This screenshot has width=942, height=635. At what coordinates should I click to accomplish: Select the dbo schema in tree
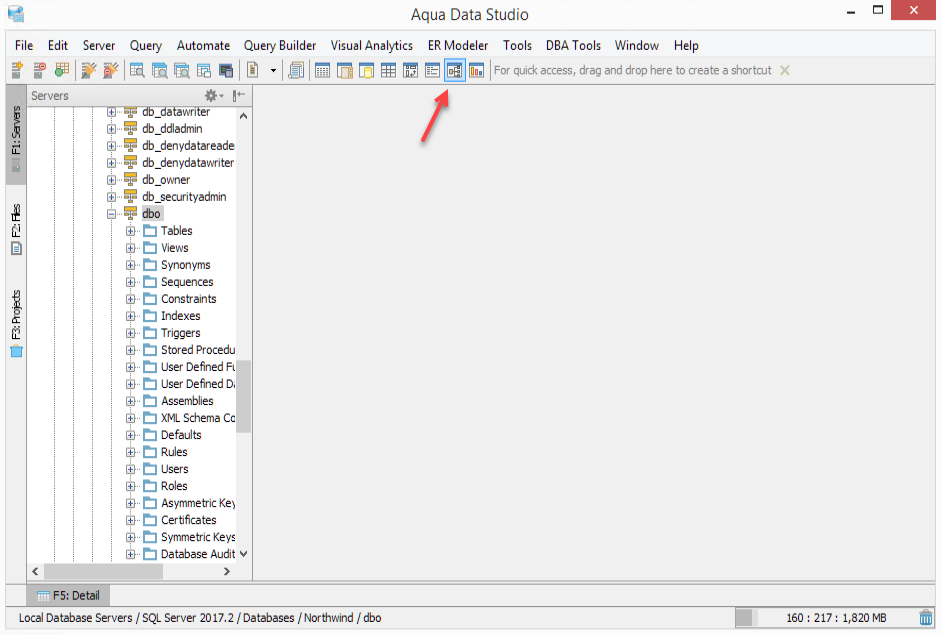(151, 214)
